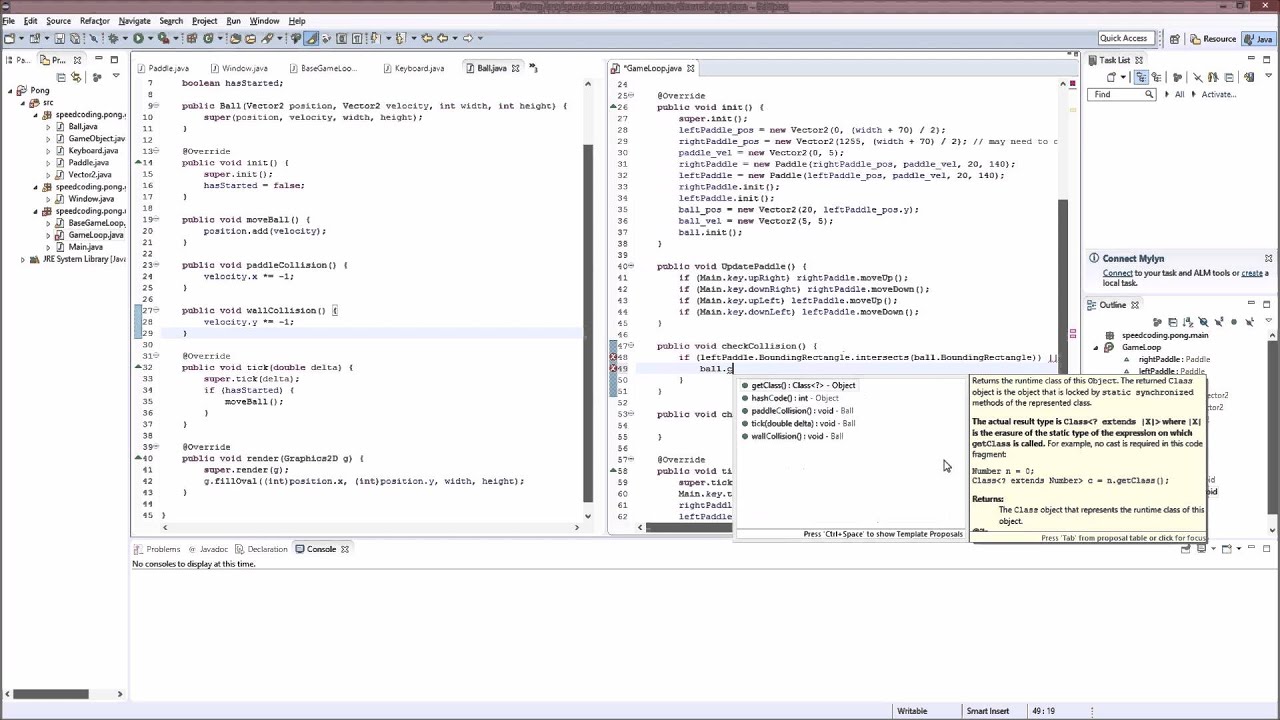Viewport: 1280px width, 720px height.
Task: Switch to the Java perspective
Action: [x=1259, y=39]
